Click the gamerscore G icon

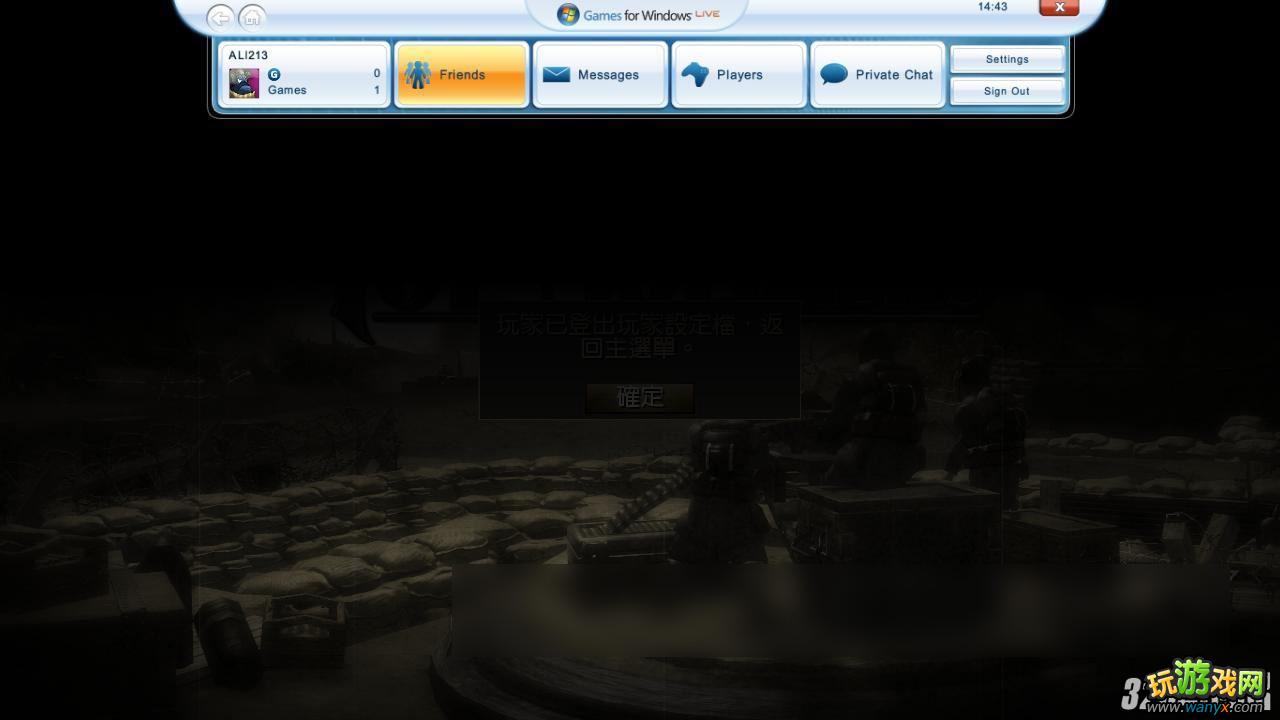coord(274,74)
